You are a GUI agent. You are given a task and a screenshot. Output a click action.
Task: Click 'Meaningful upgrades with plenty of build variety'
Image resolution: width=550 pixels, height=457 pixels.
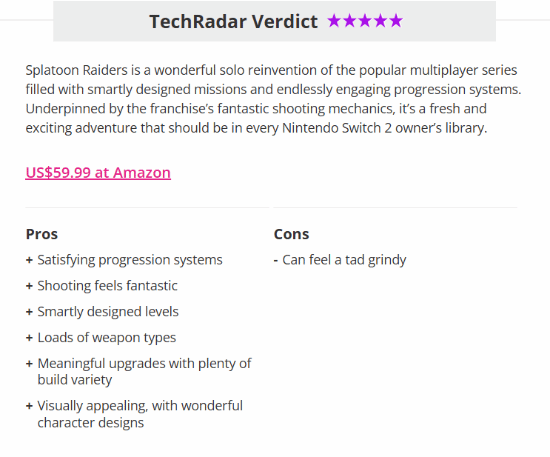(x=144, y=371)
